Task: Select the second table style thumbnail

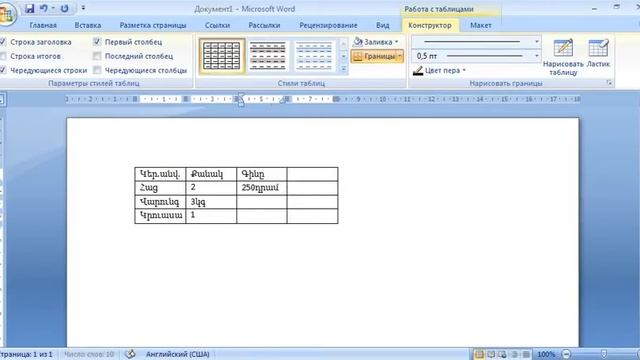Action: tap(268, 56)
